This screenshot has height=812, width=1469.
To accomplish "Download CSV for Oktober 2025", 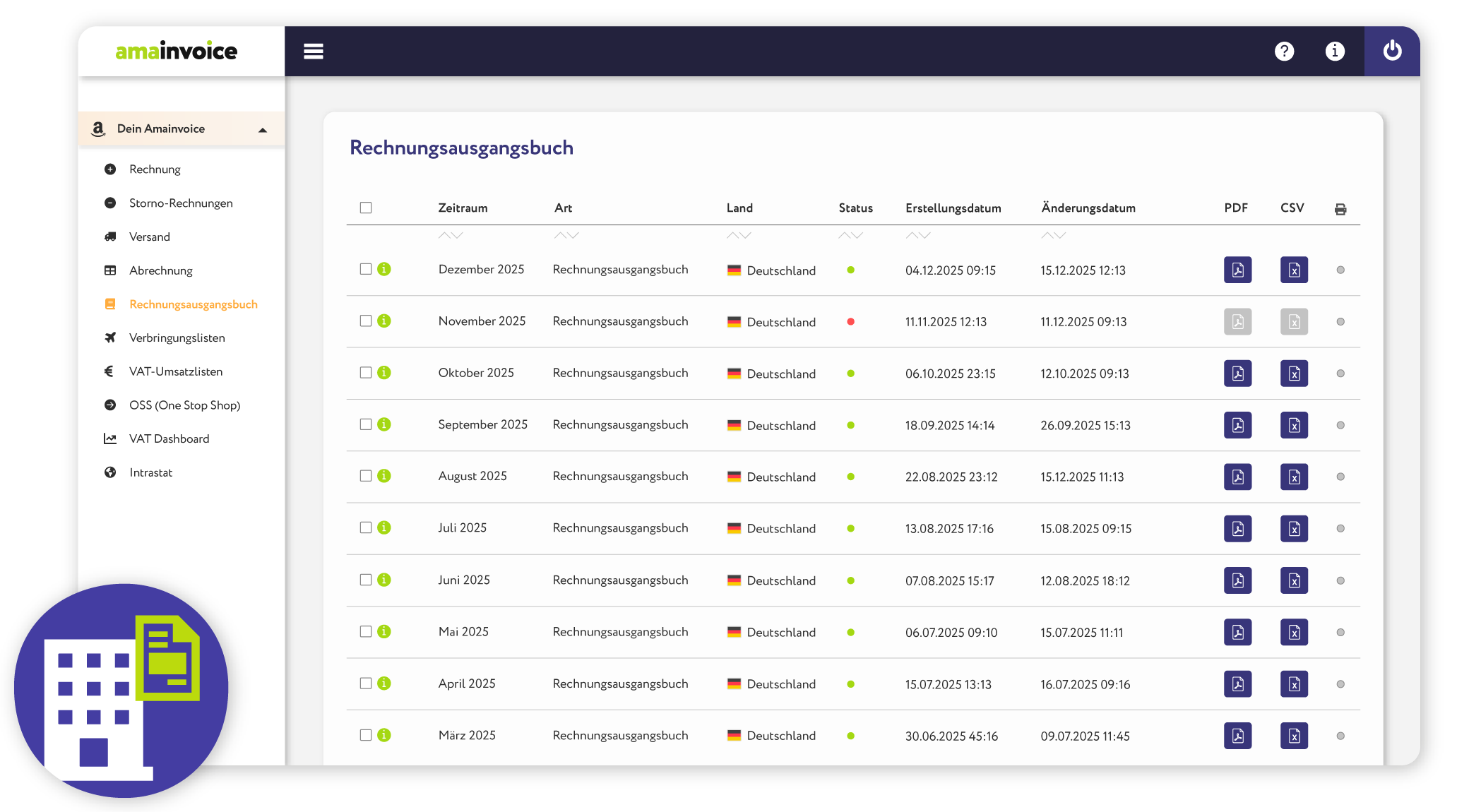I will (1294, 374).
